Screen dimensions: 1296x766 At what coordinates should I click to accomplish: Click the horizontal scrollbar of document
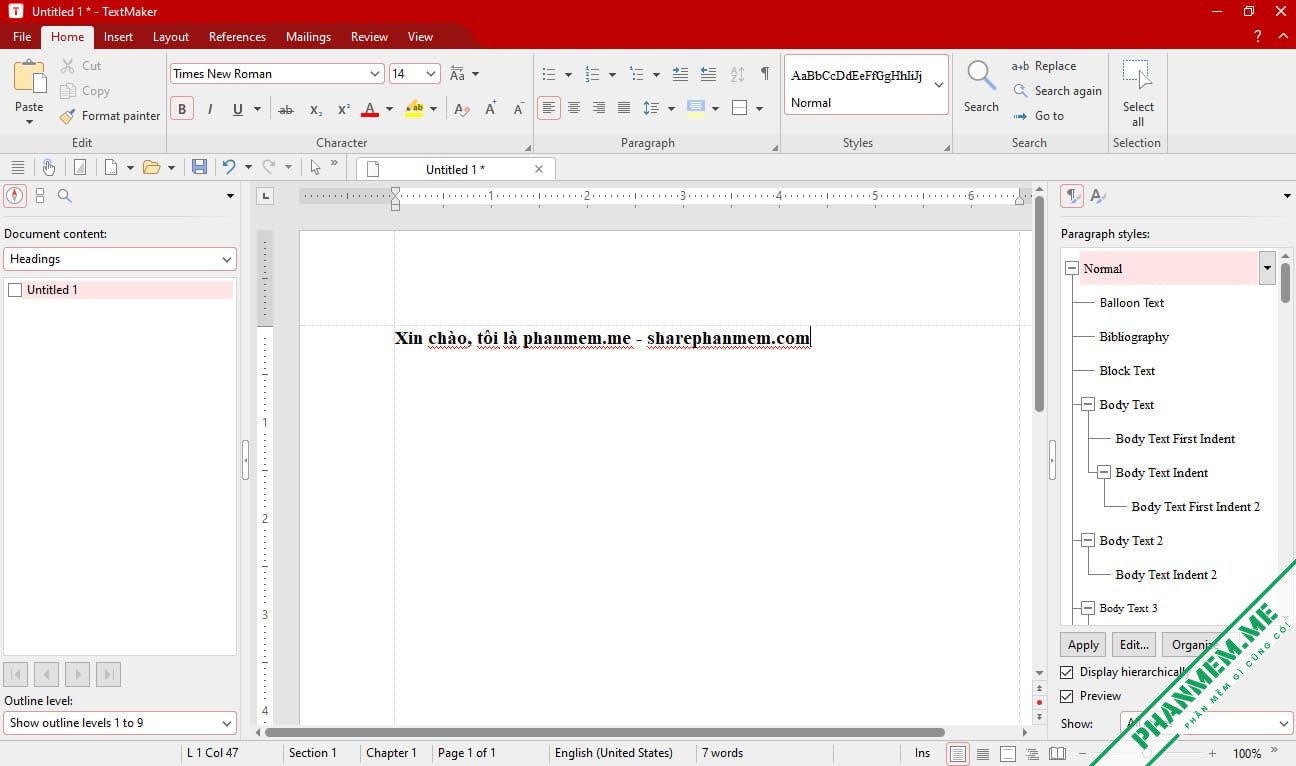(x=605, y=732)
